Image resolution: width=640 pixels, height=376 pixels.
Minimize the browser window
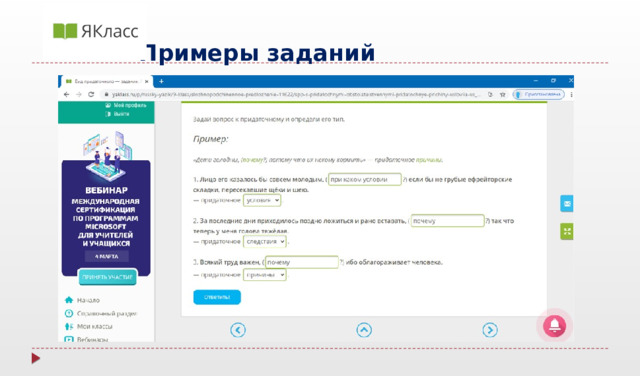(x=536, y=81)
